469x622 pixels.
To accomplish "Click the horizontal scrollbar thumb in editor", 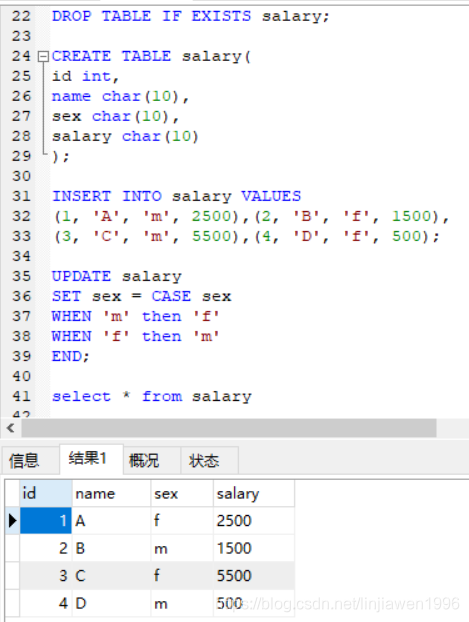I will coord(229,428).
